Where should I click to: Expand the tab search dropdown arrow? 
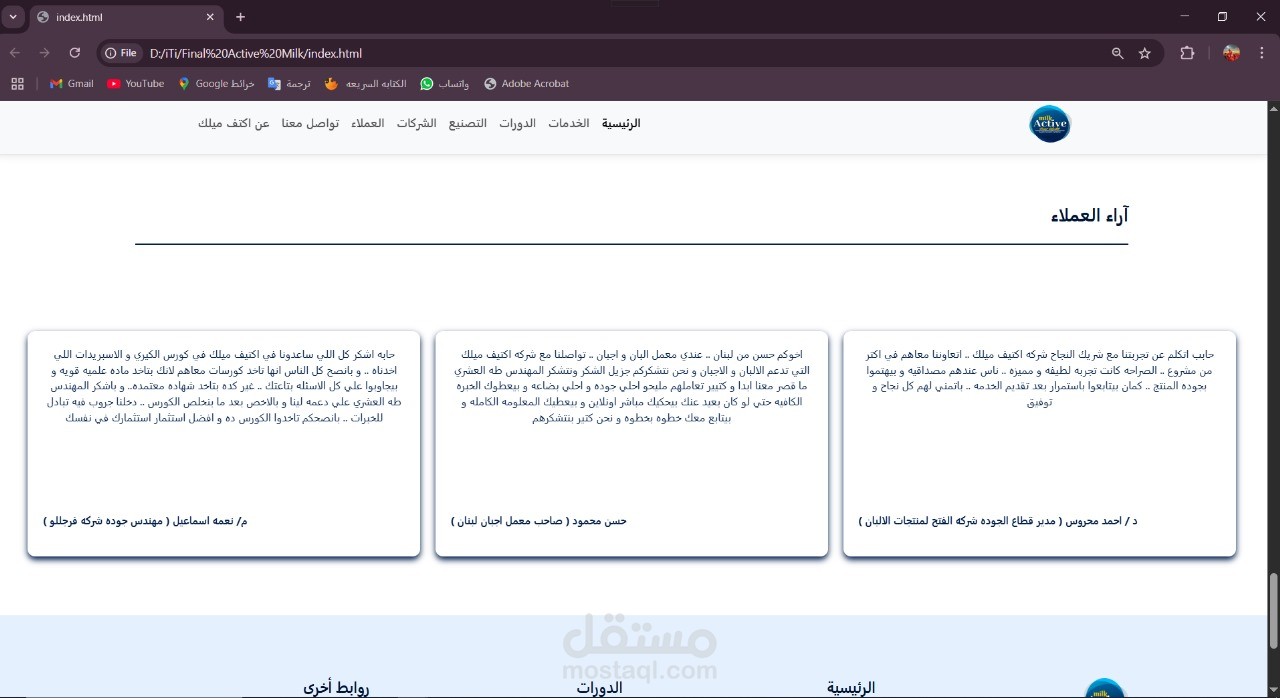[x=13, y=17]
